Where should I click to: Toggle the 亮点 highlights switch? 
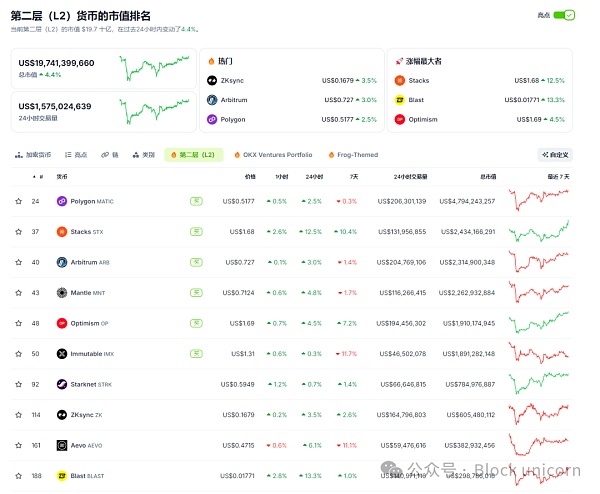[x=566, y=15]
